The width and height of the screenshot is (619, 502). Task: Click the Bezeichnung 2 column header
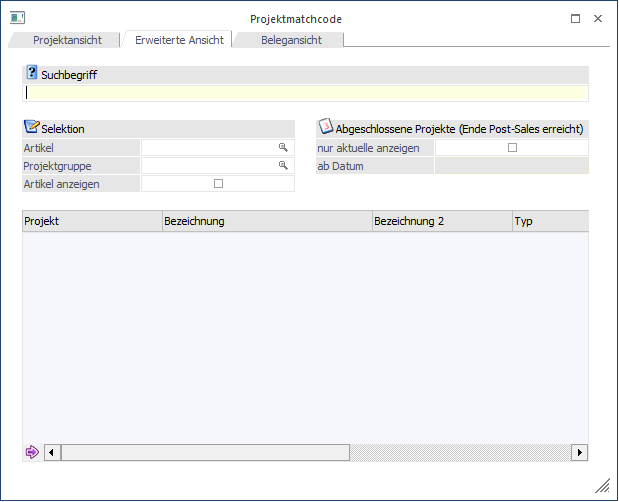pyautogui.click(x=440, y=221)
